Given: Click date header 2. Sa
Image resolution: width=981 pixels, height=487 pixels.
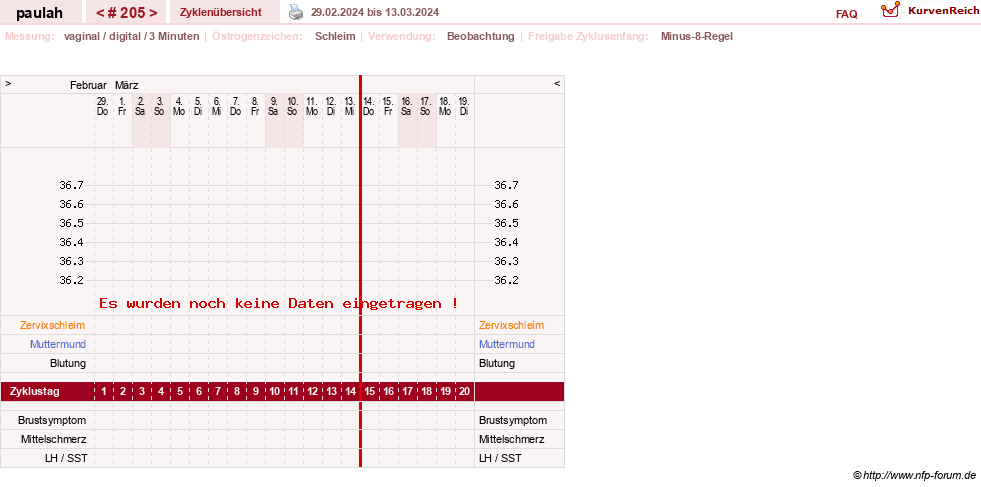Looking at the screenshot, I should 141,106.
